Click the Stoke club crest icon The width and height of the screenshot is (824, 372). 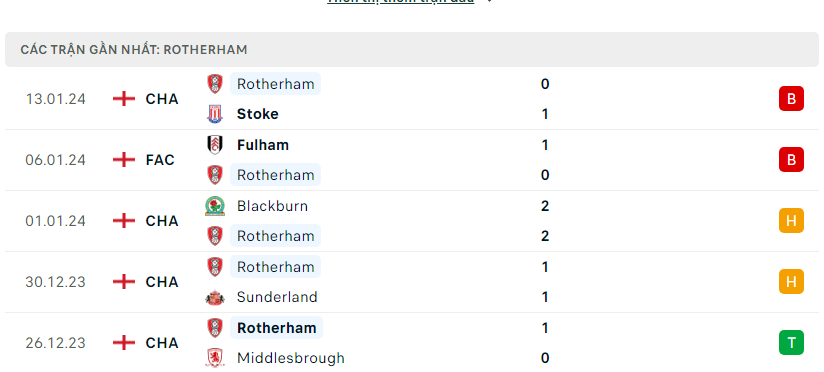point(215,114)
